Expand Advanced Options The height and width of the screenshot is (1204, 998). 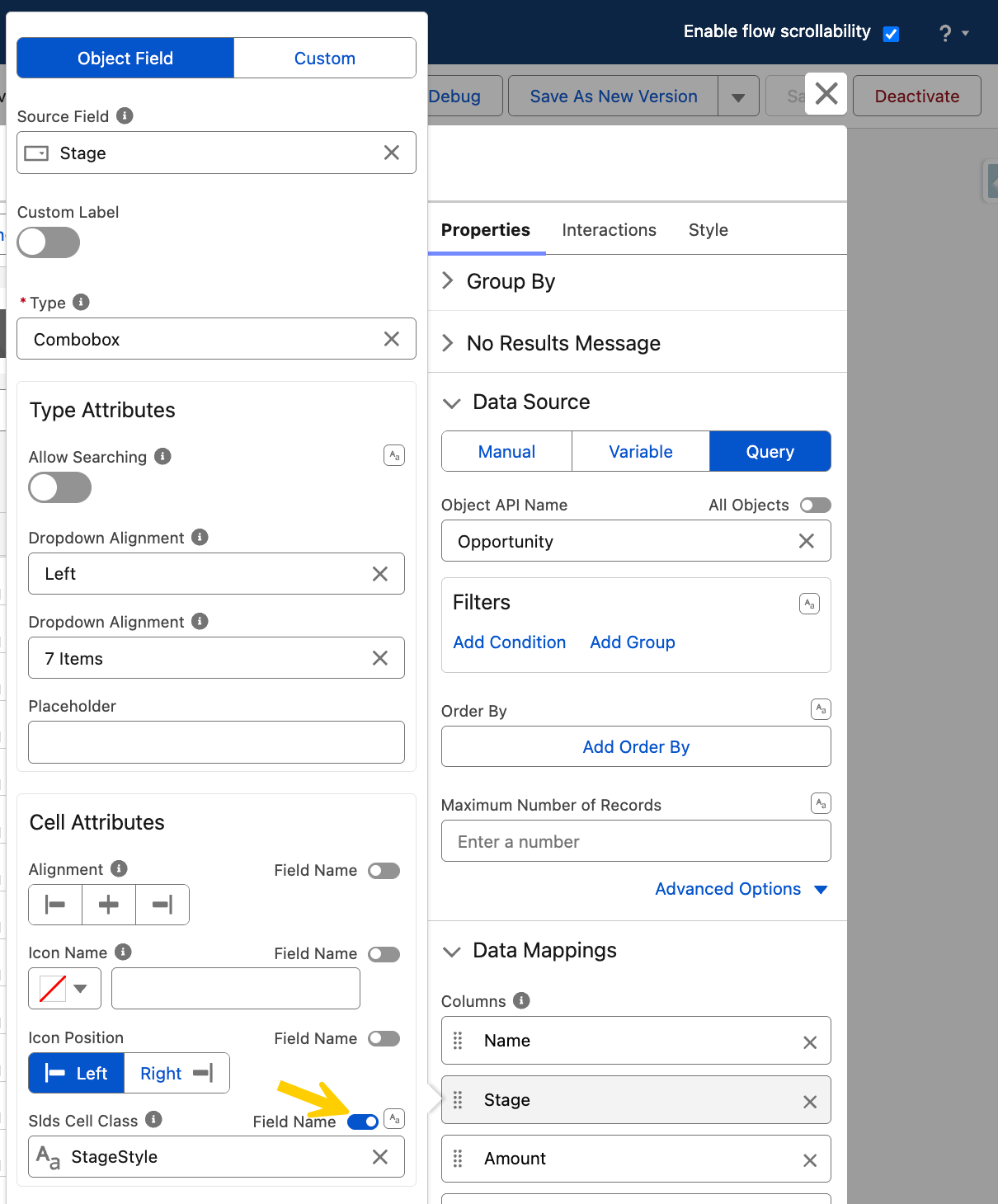click(741, 889)
